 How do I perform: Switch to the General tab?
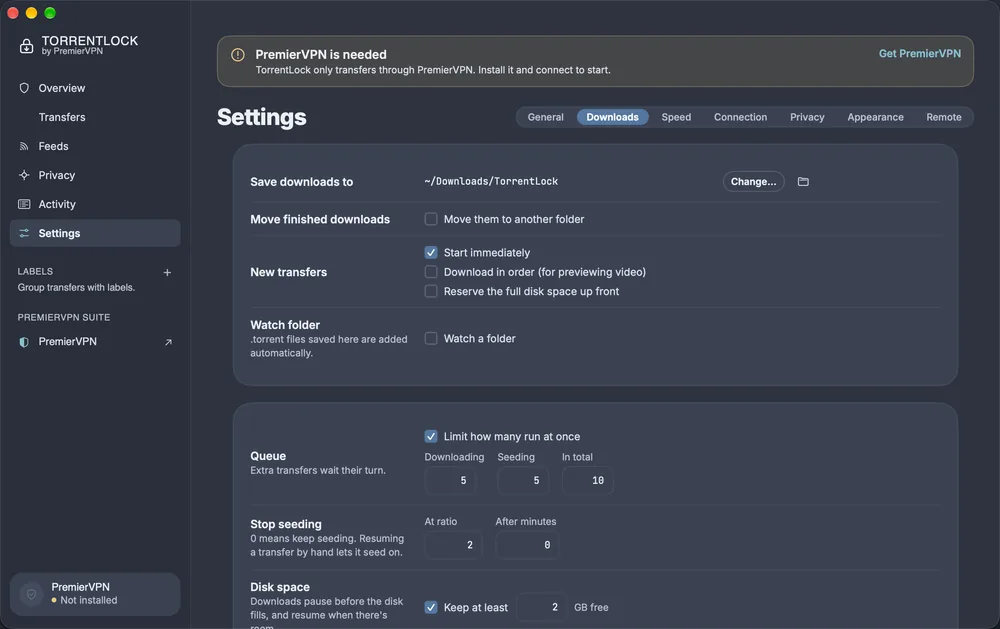pyautogui.click(x=545, y=117)
